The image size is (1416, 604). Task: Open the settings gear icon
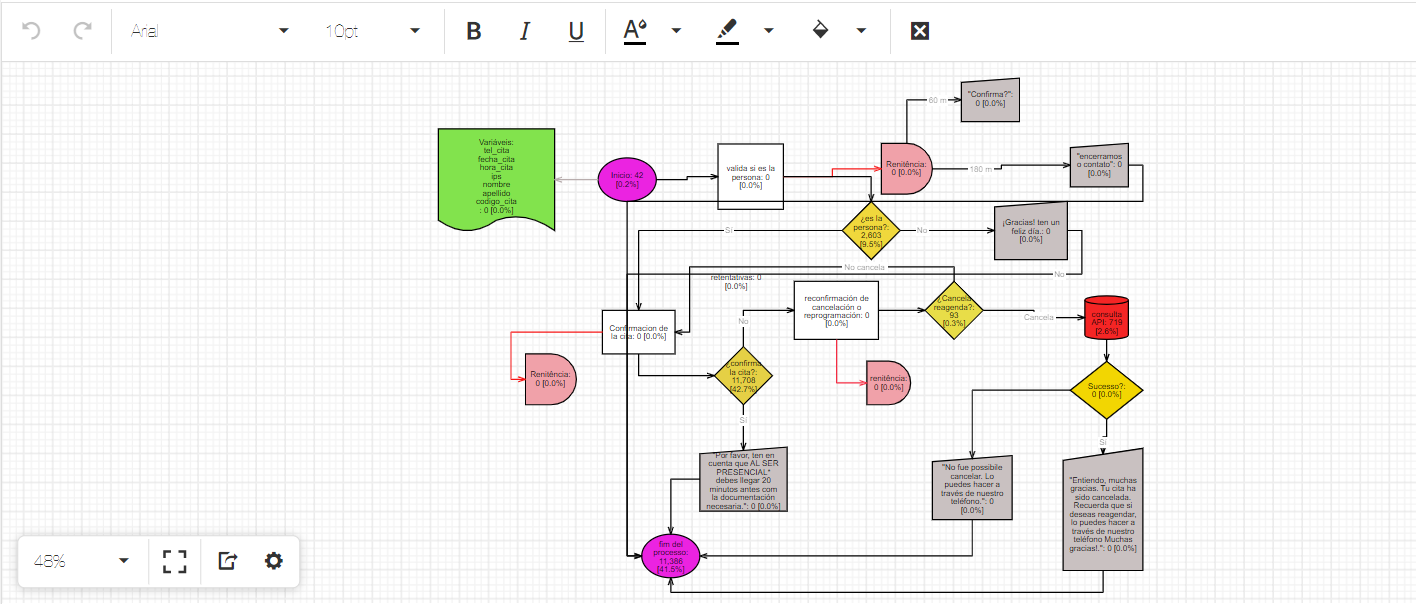[274, 561]
